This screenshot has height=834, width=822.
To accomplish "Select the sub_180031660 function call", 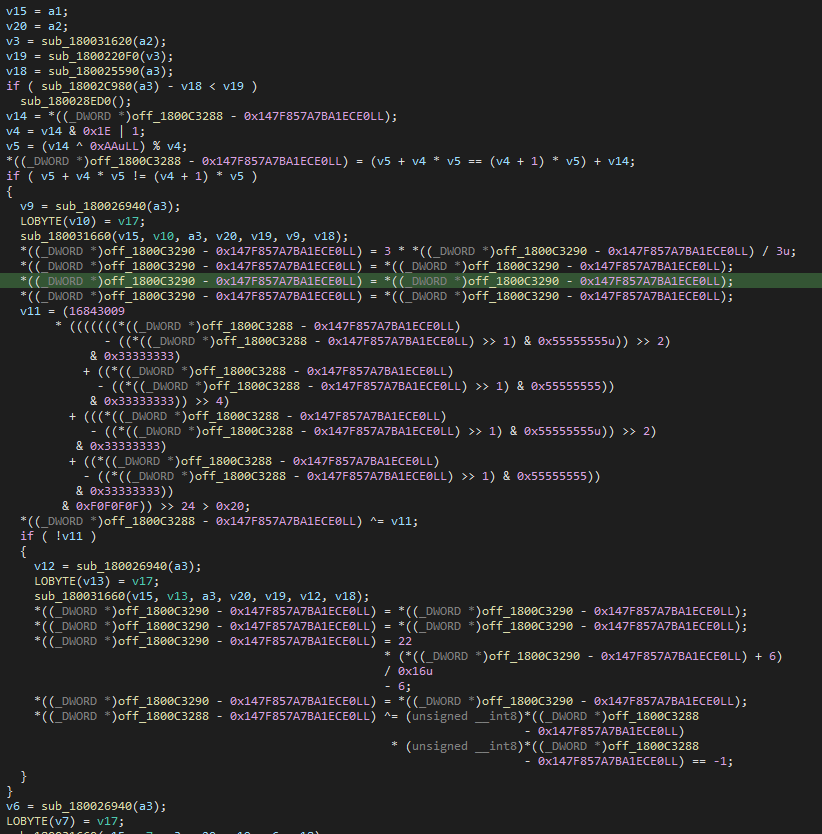I will [69, 236].
